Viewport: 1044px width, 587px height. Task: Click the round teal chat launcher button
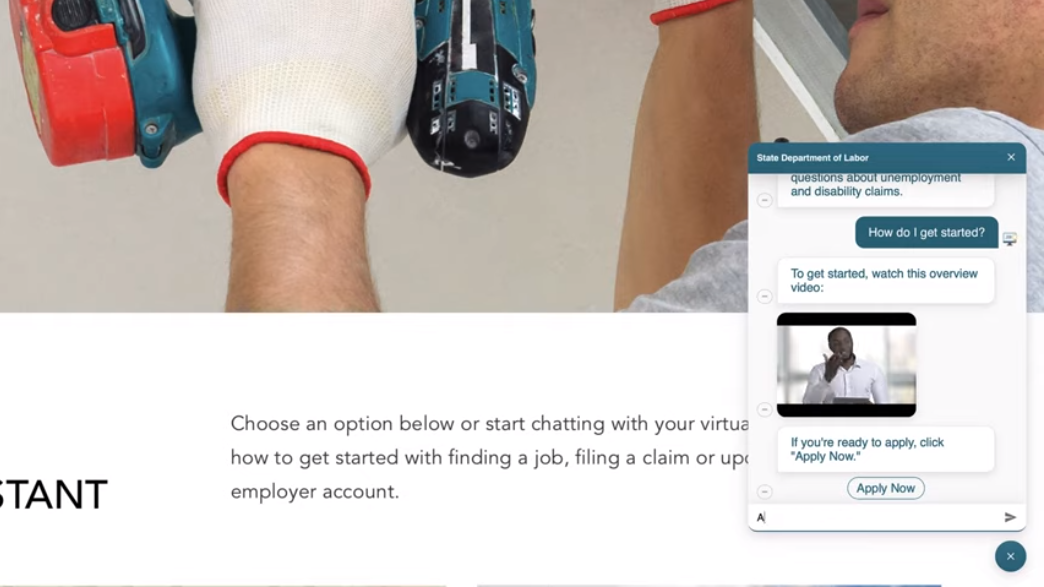(x=1010, y=556)
